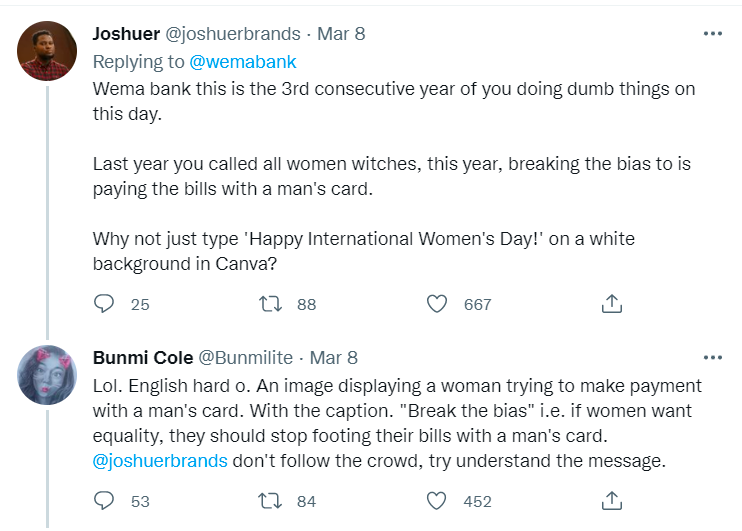Open Bunmi Cole's profile picture

(47, 375)
